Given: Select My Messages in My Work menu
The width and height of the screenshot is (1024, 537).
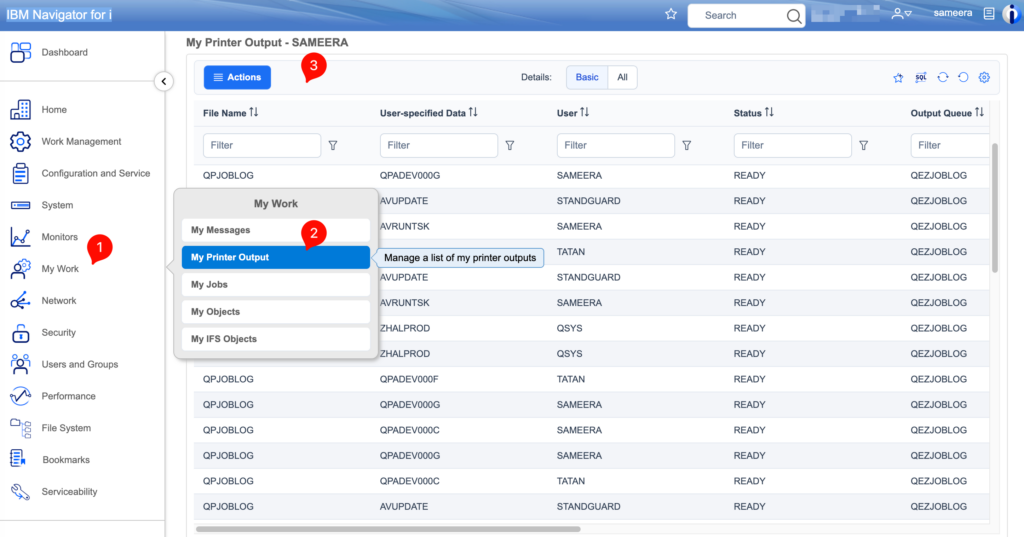Looking at the screenshot, I should tap(276, 230).
